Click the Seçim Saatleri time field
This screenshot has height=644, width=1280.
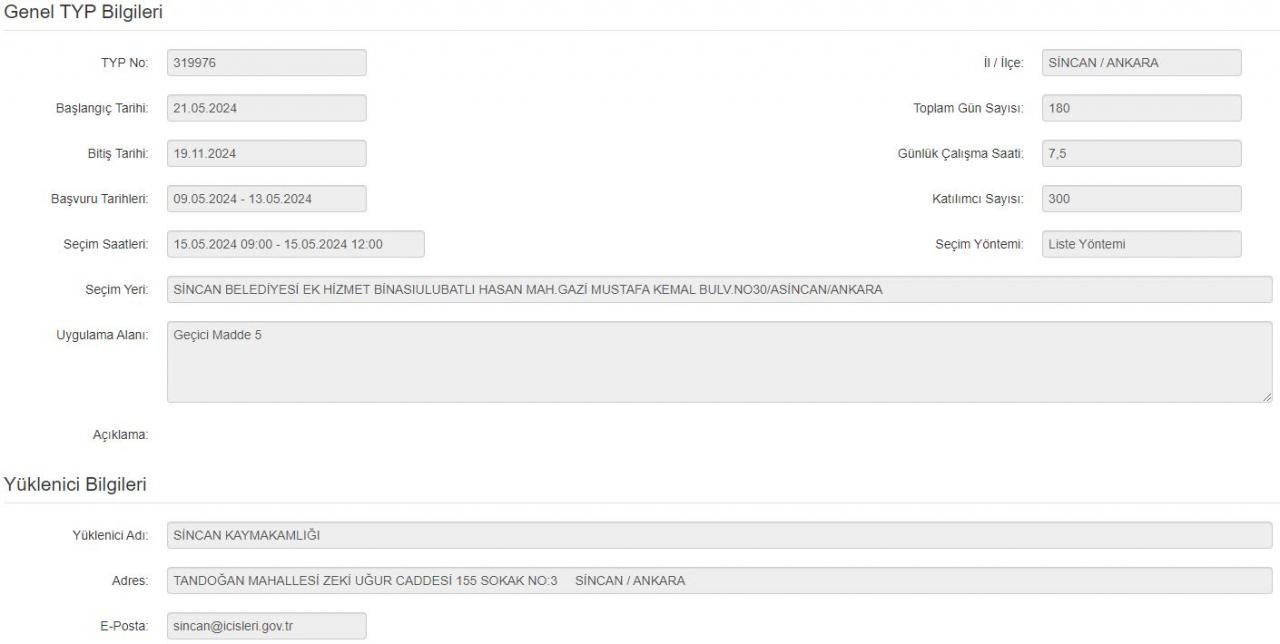coord(295,244)
